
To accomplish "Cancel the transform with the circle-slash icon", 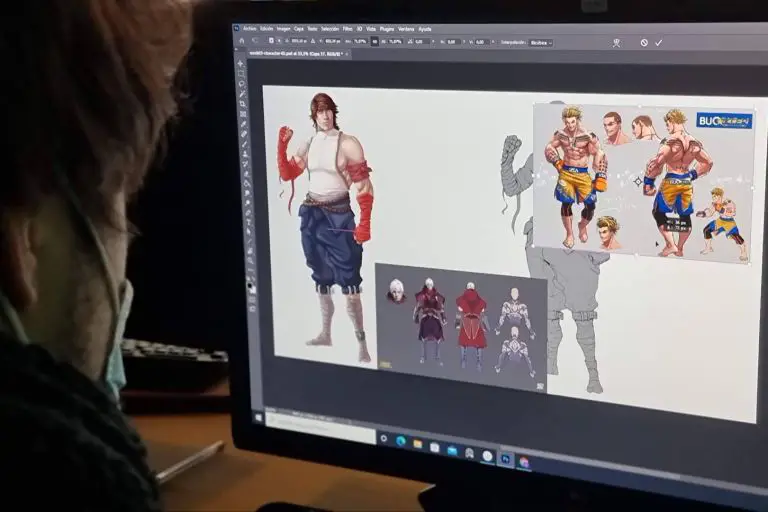I will coord(644,43).
